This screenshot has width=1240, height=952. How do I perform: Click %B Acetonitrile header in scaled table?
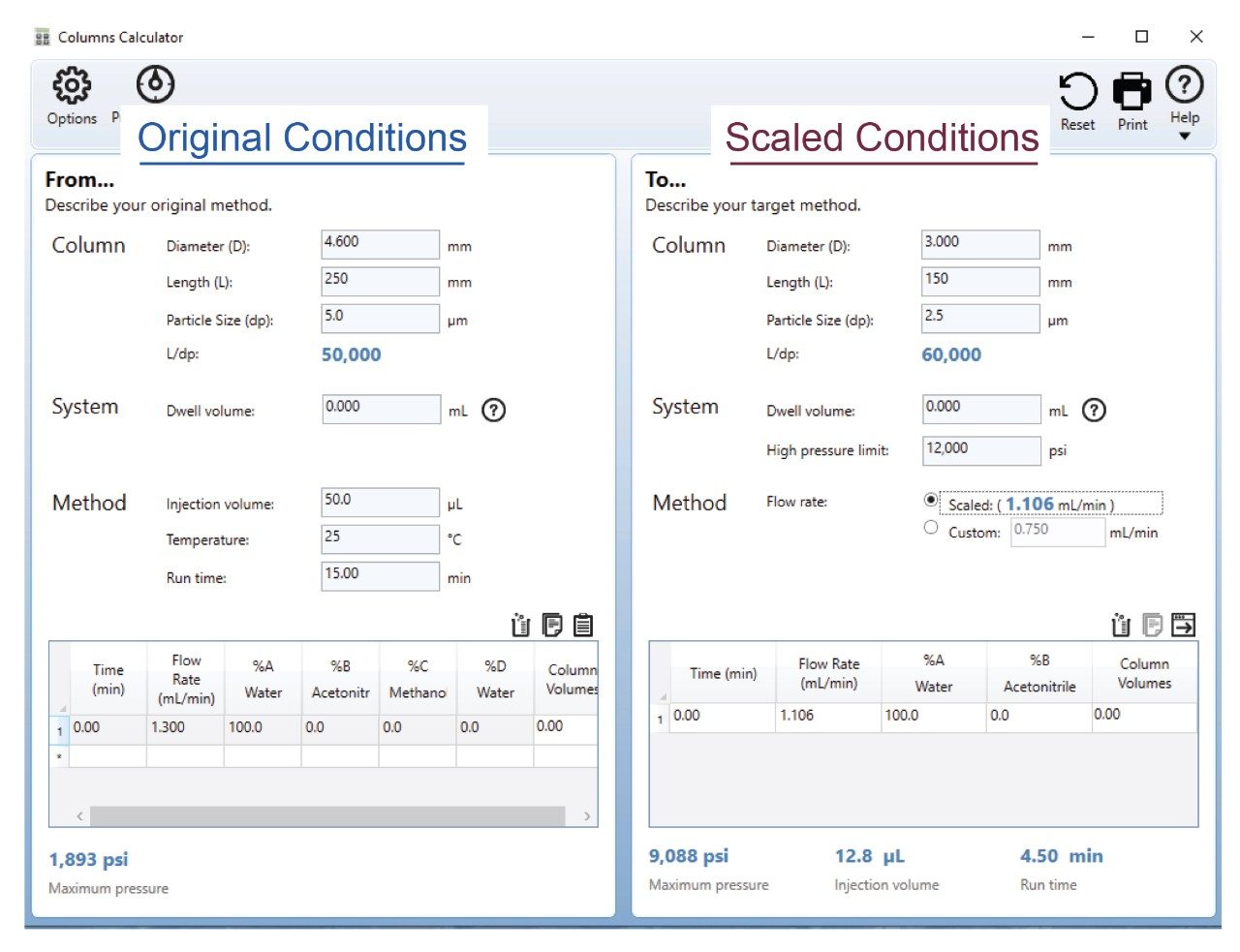pos(1039,673)
